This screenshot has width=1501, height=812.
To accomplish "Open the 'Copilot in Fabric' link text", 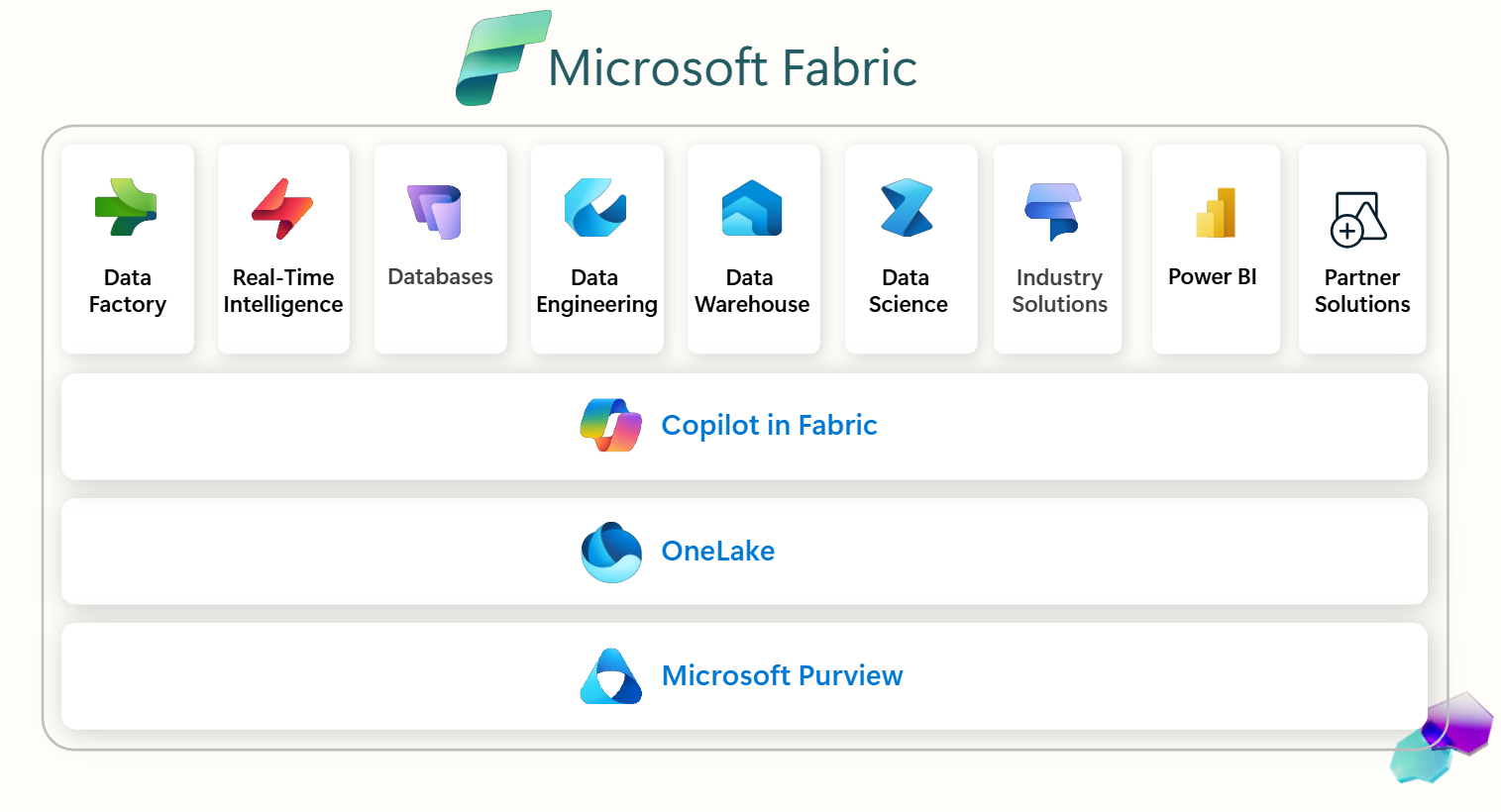I will coord(769,426).
